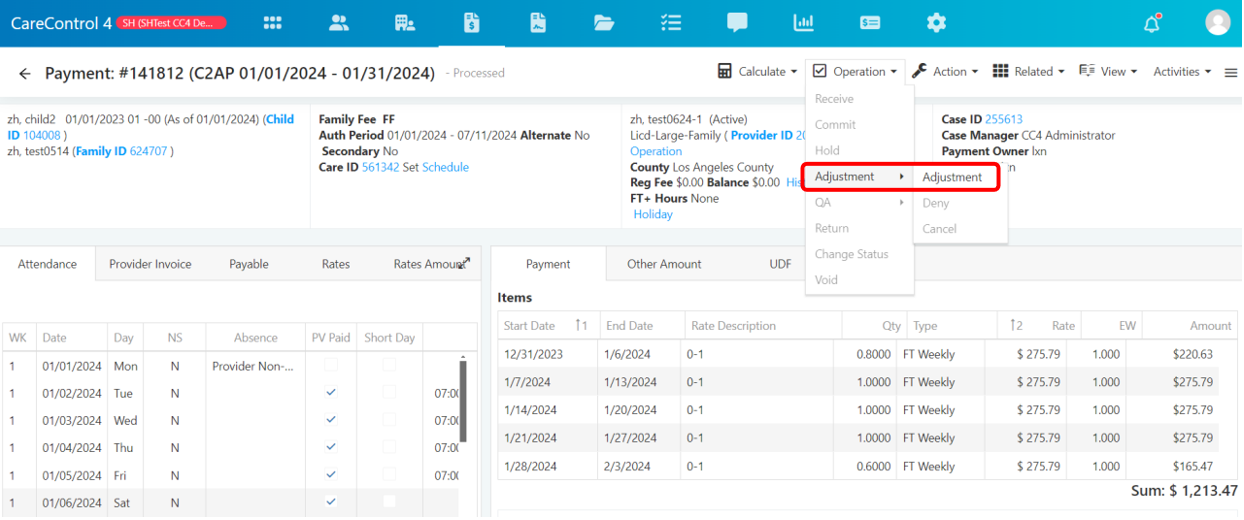The image size is (1244, 520).
Task: Open the Activities dropdown
Action: point(1182,72)
